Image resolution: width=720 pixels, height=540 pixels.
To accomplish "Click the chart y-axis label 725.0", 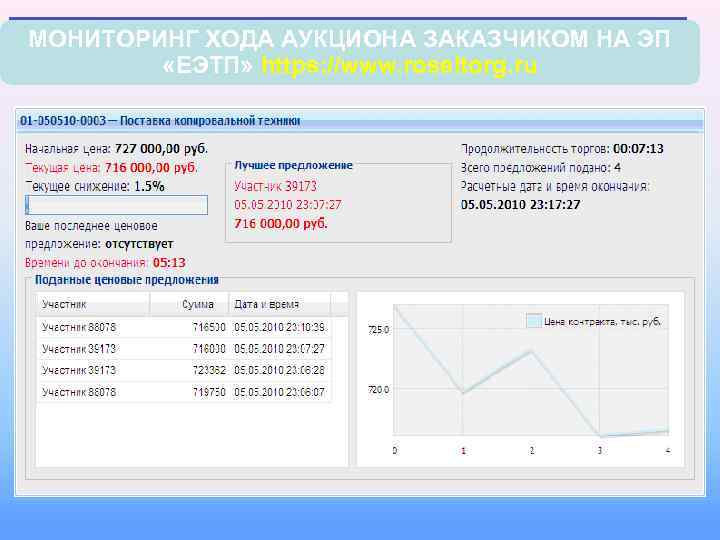I will [379, 330].
